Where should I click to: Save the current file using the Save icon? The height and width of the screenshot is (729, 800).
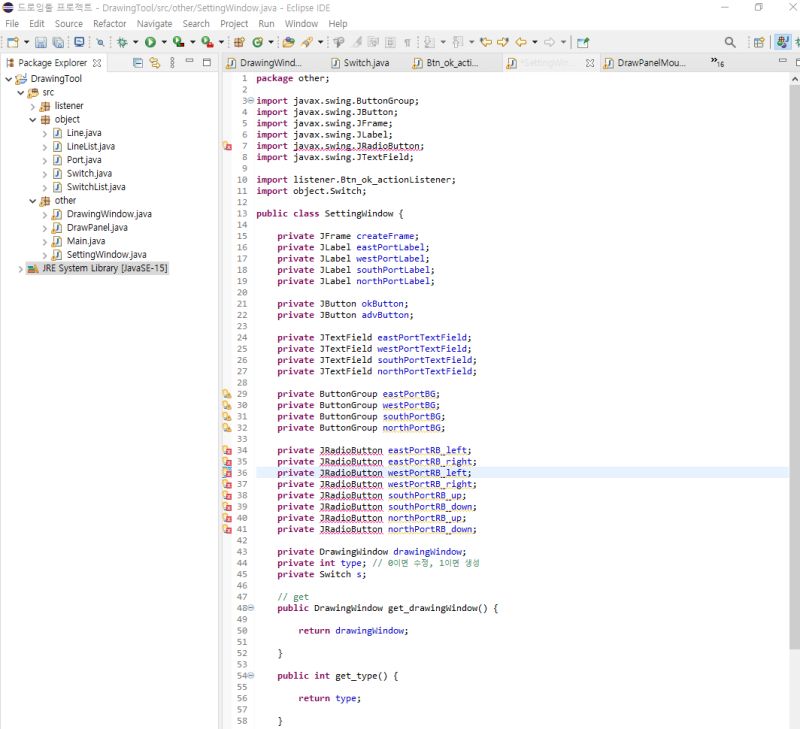tap(39, 44)
